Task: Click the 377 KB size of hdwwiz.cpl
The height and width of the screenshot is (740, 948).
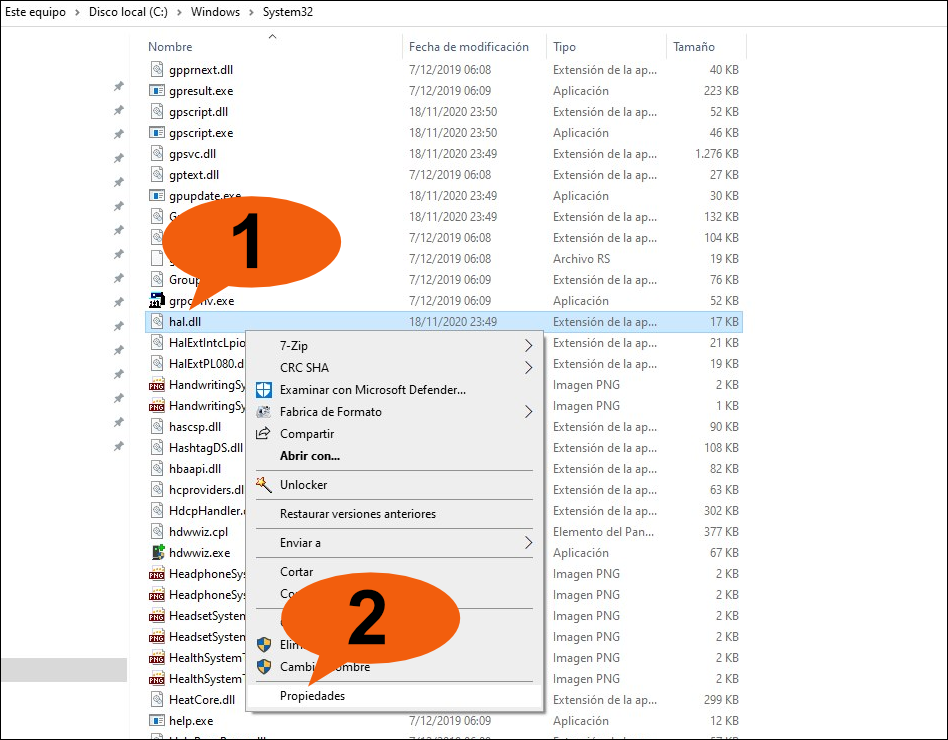Action: pos(721,531)
